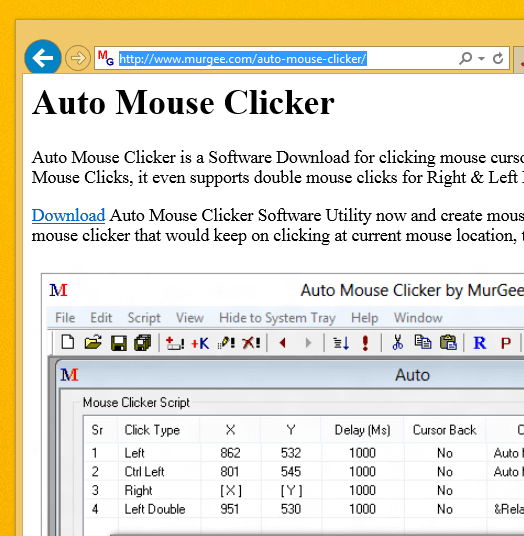Screen dimensions: 524x536
Task: Click the Y value 530 cell
Action: (291, 509)
